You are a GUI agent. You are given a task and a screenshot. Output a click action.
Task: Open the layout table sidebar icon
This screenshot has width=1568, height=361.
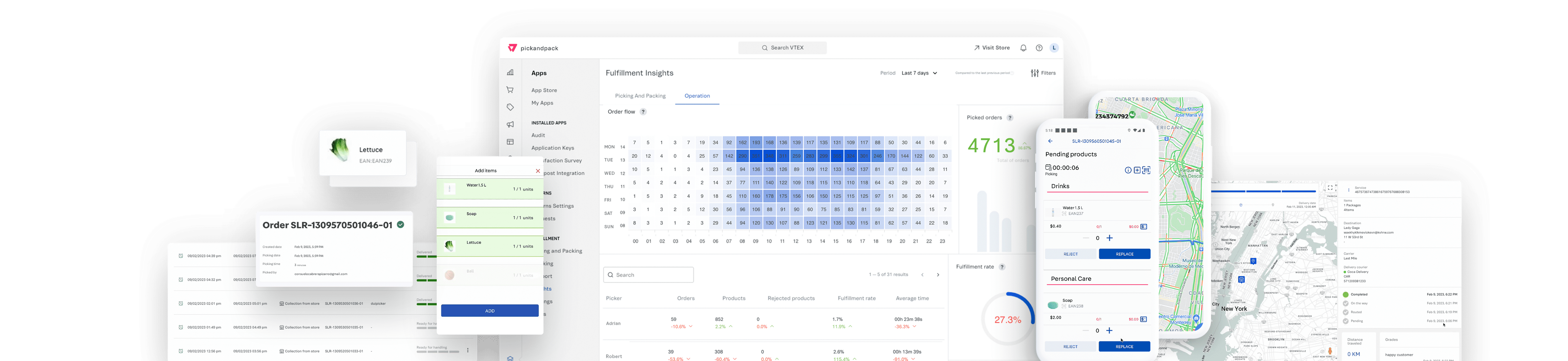point(510,142)
